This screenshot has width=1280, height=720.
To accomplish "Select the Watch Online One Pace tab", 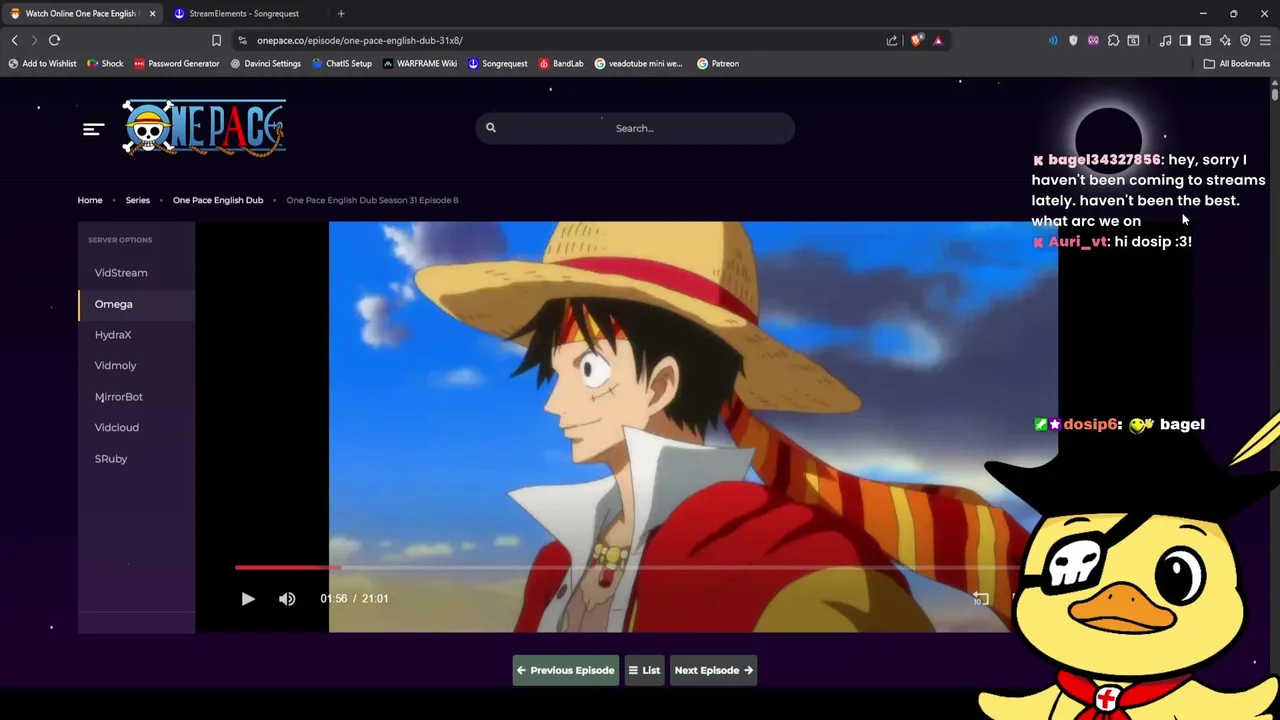I will pos(80,13).
